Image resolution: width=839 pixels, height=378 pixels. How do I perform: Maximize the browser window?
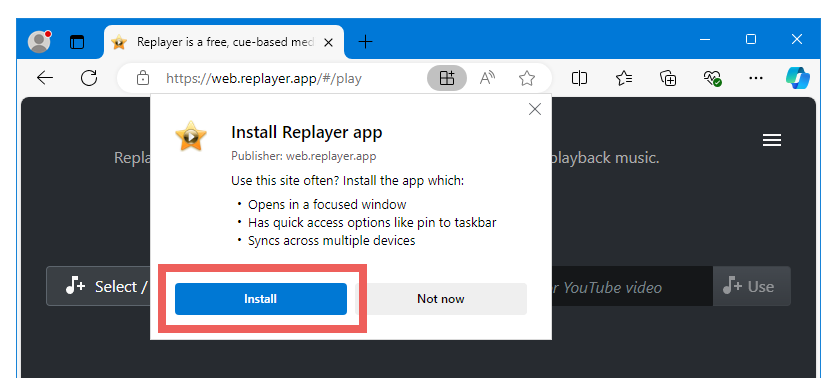point(751,40)
